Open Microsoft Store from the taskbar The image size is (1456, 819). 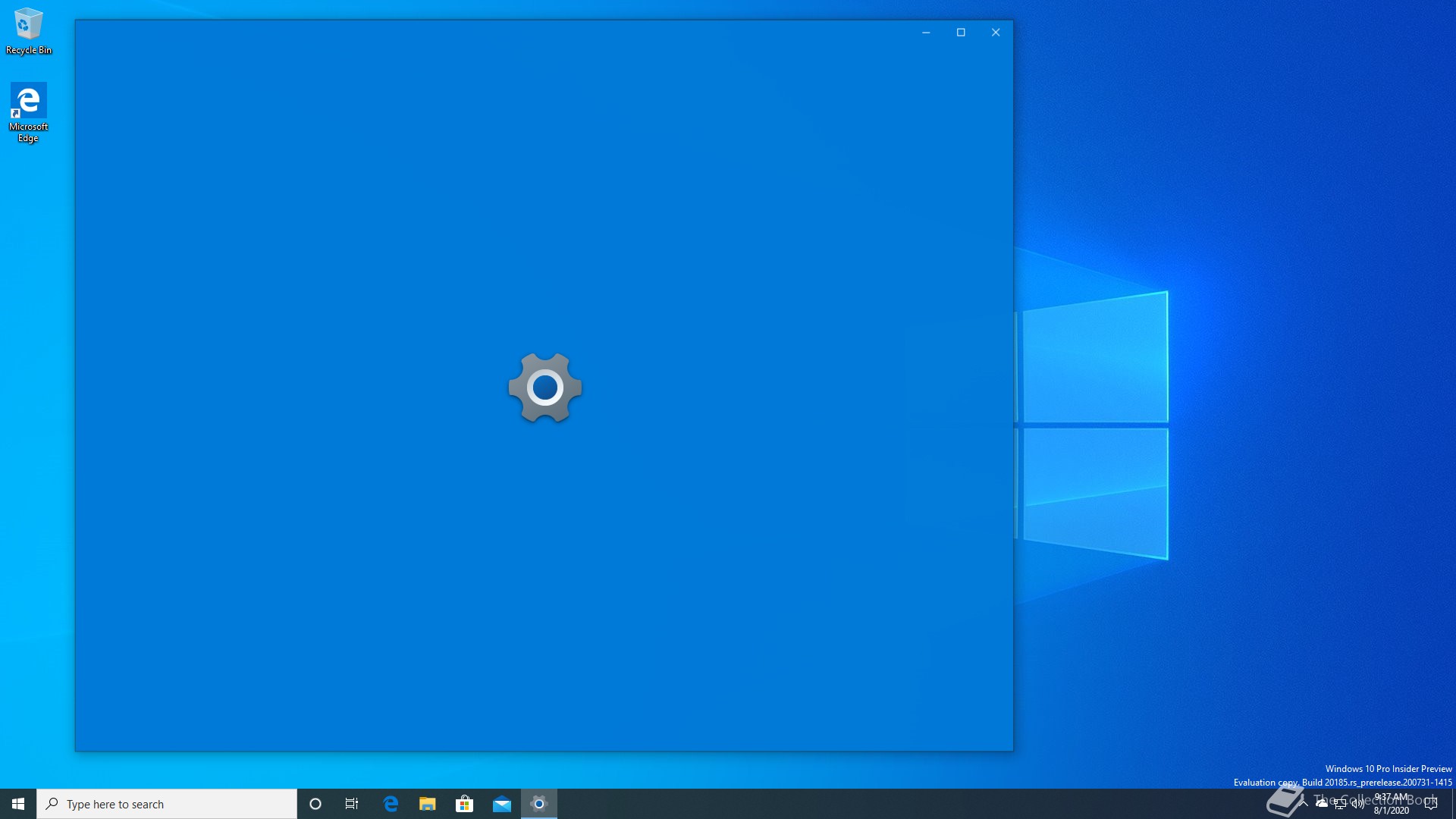464,804
